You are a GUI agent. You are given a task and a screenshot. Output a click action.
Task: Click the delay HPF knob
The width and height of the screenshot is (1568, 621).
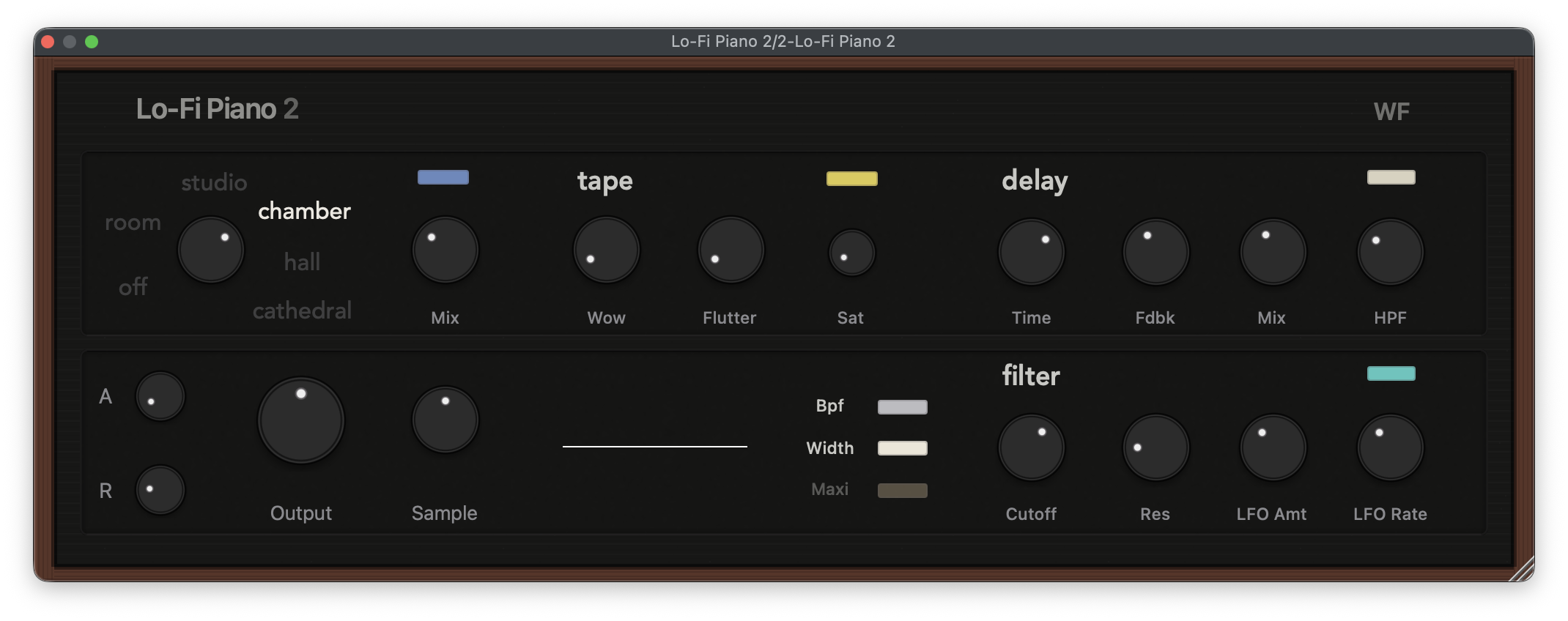point(1391,252)
